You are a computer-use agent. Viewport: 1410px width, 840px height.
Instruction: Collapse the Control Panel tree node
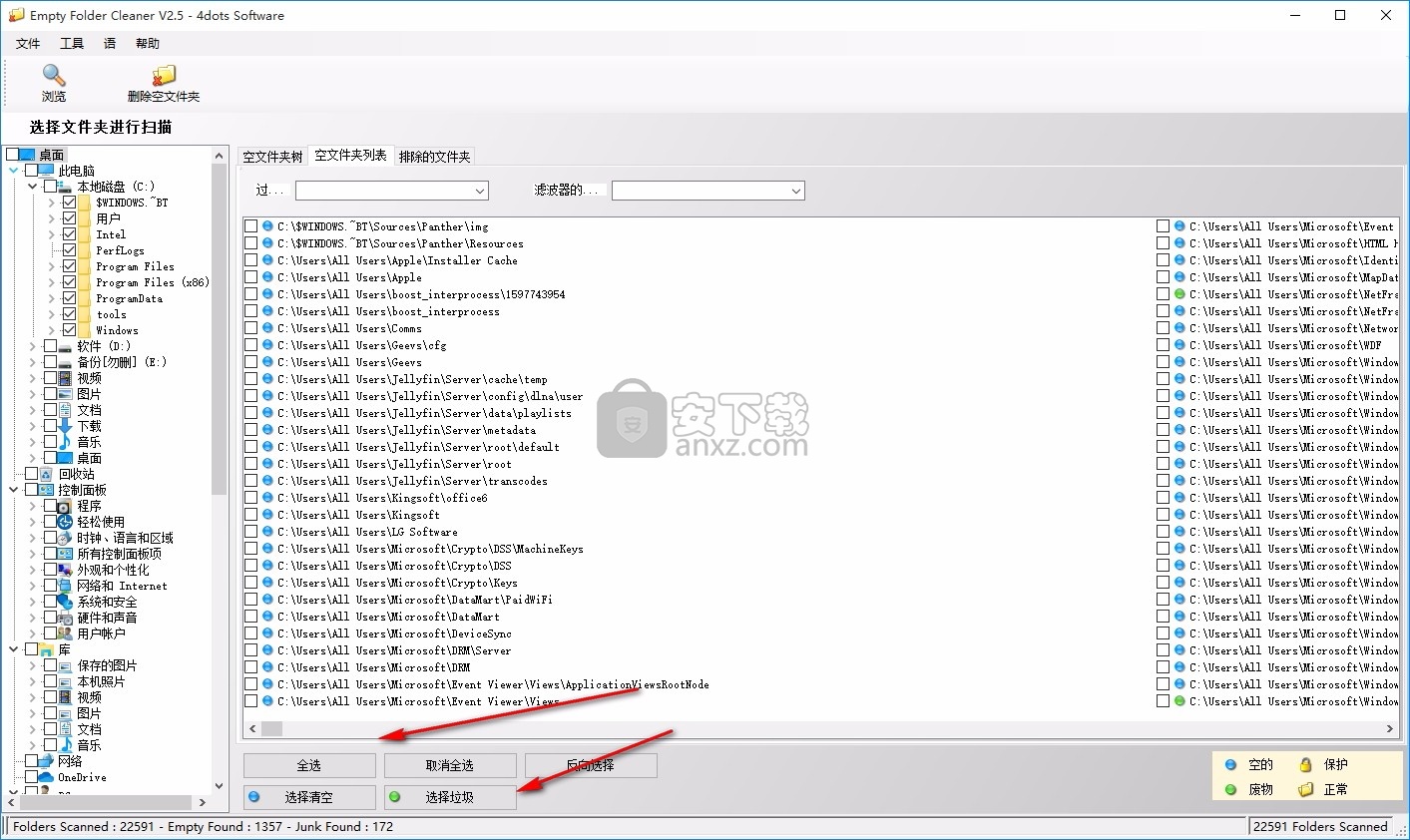tap(14, 490)
